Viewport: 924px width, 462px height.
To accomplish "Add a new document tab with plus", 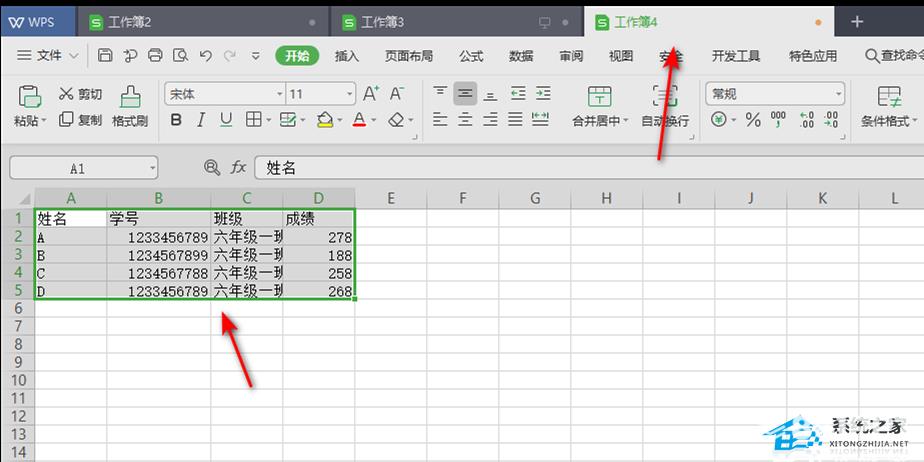I will [x=857, y=22].
